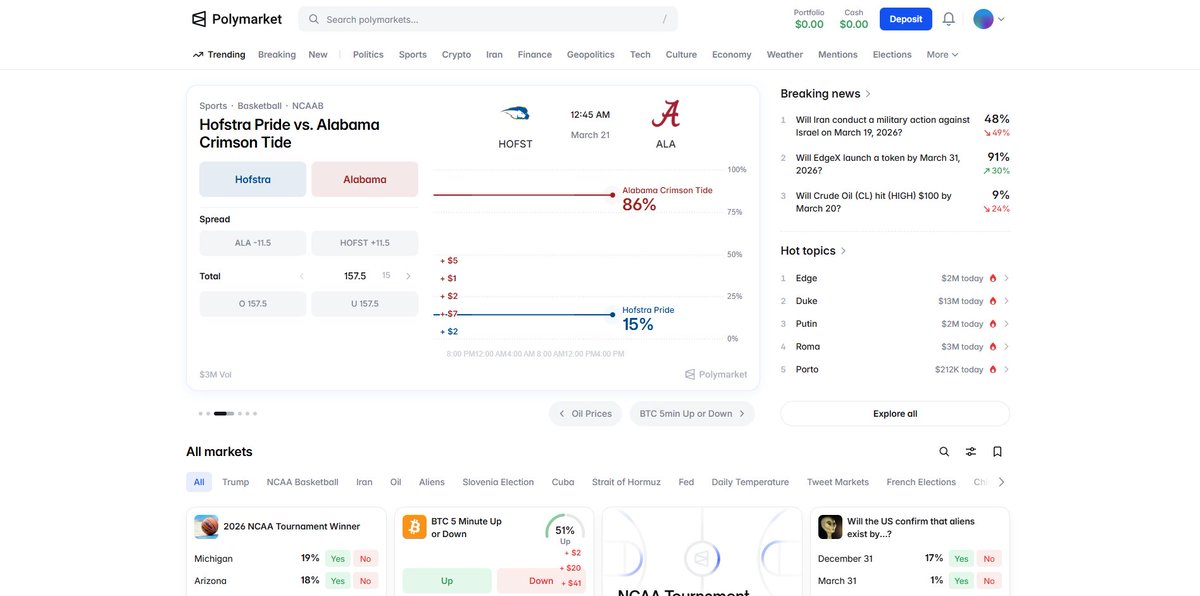The image size is (1200, 596).
Task: Open bookmarked markets icon
Action: click(x=997, y=452)
